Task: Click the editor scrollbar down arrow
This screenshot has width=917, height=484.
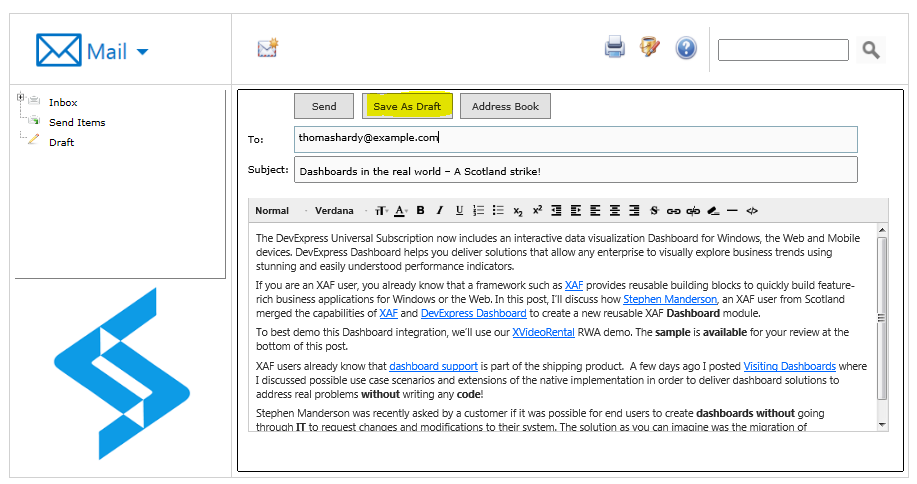Action: (882, 425)
